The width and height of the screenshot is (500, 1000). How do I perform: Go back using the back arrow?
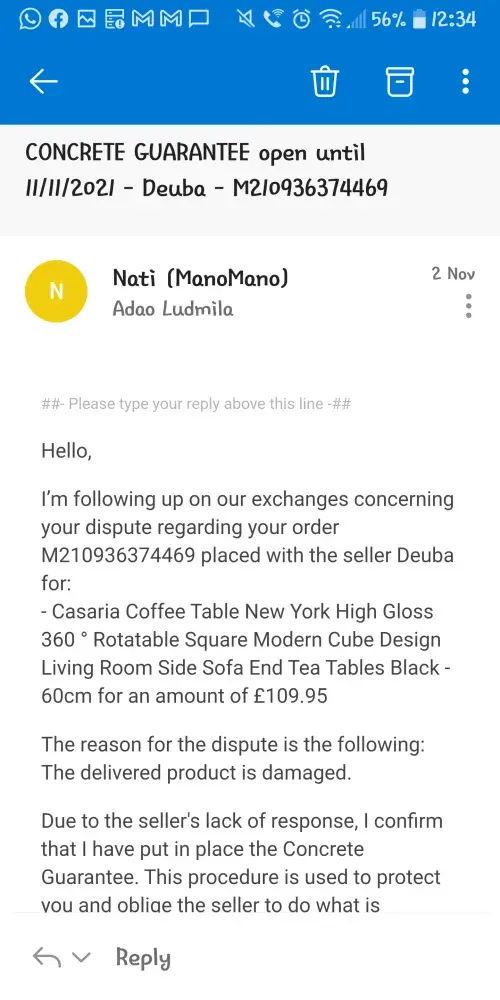point(43,81)
